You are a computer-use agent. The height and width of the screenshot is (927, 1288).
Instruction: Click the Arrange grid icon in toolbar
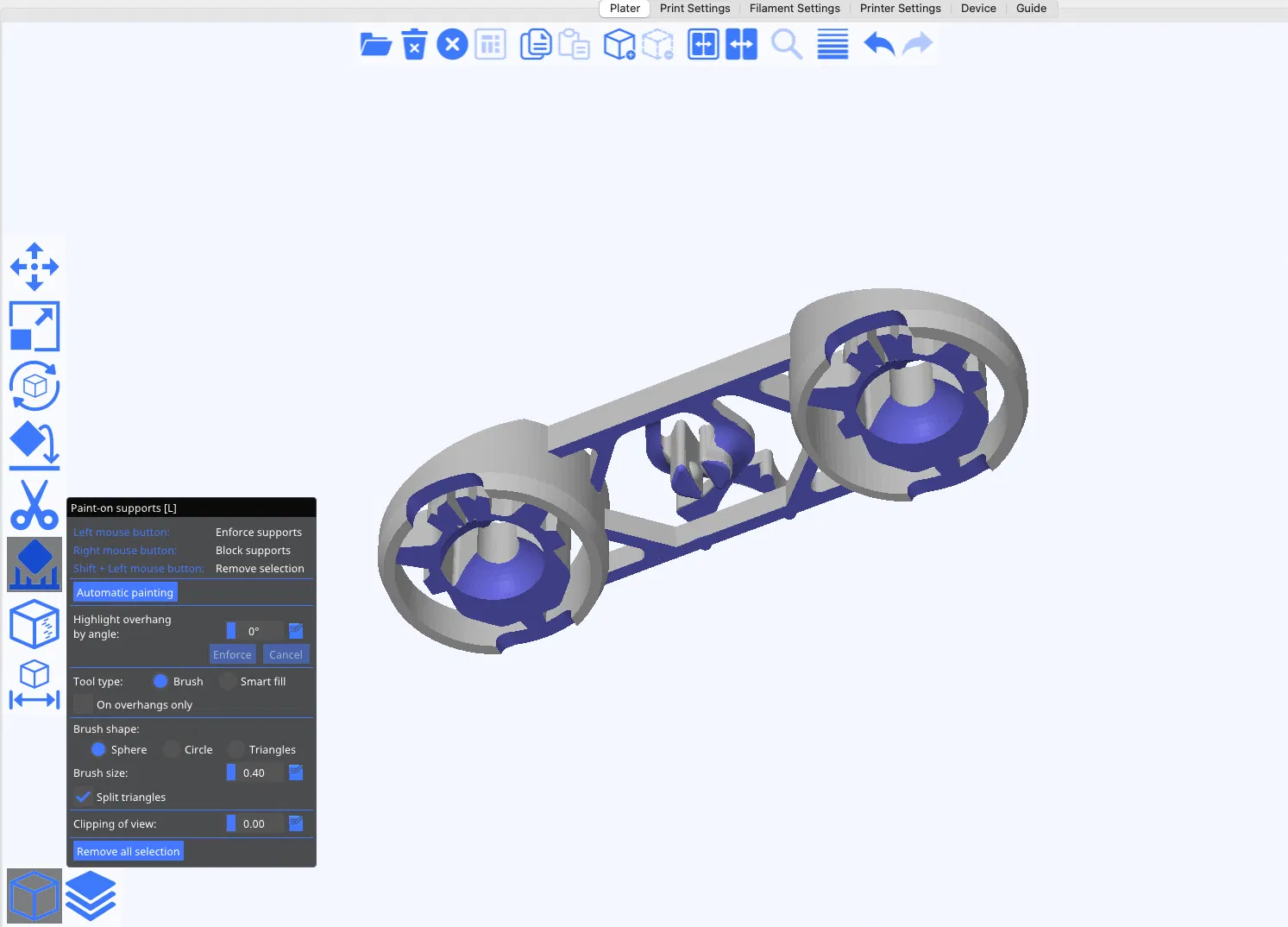(490, 44)
